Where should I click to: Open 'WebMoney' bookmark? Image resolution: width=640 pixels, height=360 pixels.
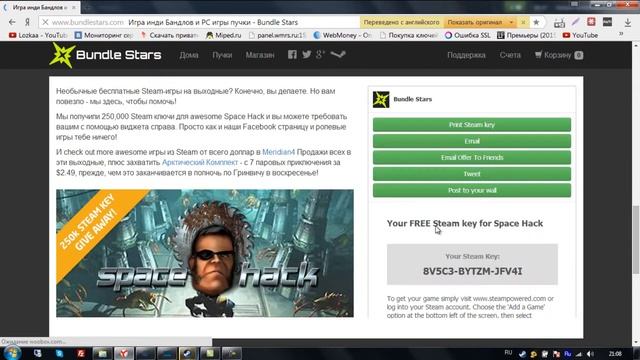coord(342,35)
